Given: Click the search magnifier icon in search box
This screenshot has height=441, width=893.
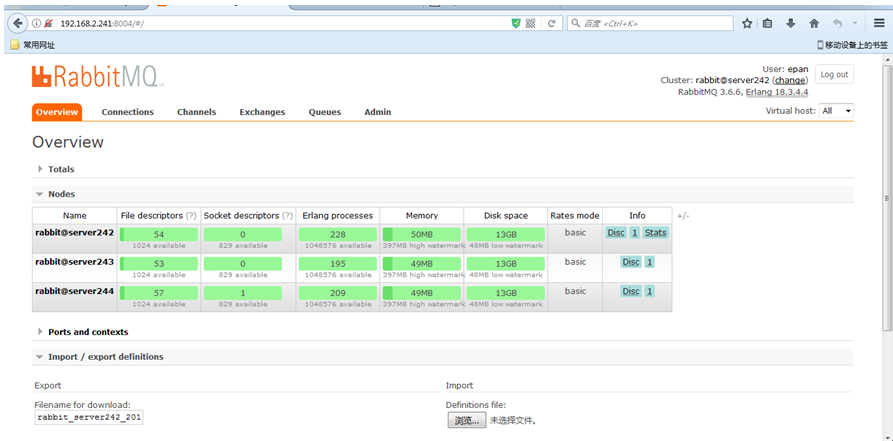Looking at the screenshot, I should (x=576, y=23).
